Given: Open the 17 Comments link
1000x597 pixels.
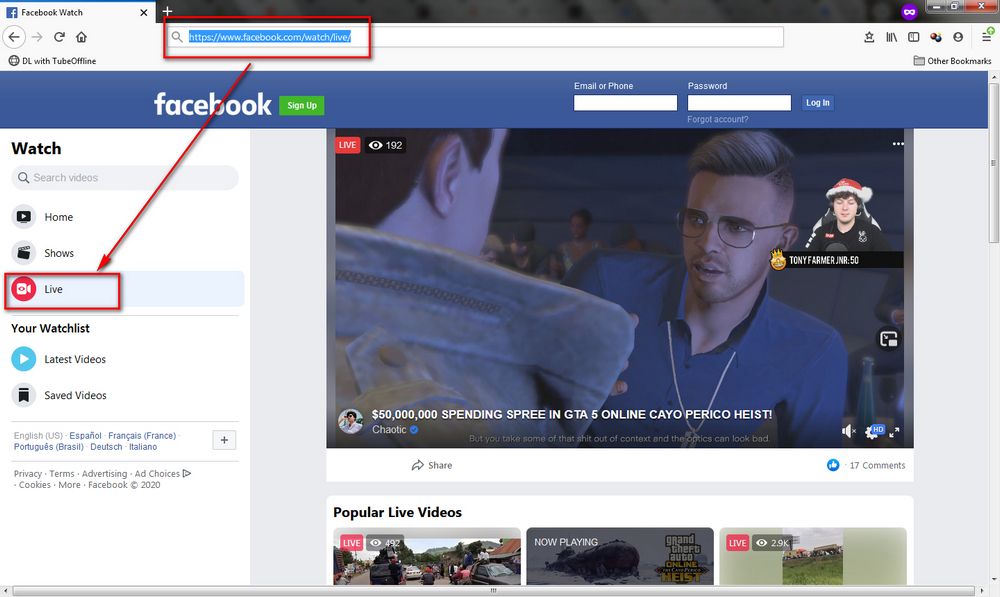Looking at the screenshot, I should coord(877,466).
